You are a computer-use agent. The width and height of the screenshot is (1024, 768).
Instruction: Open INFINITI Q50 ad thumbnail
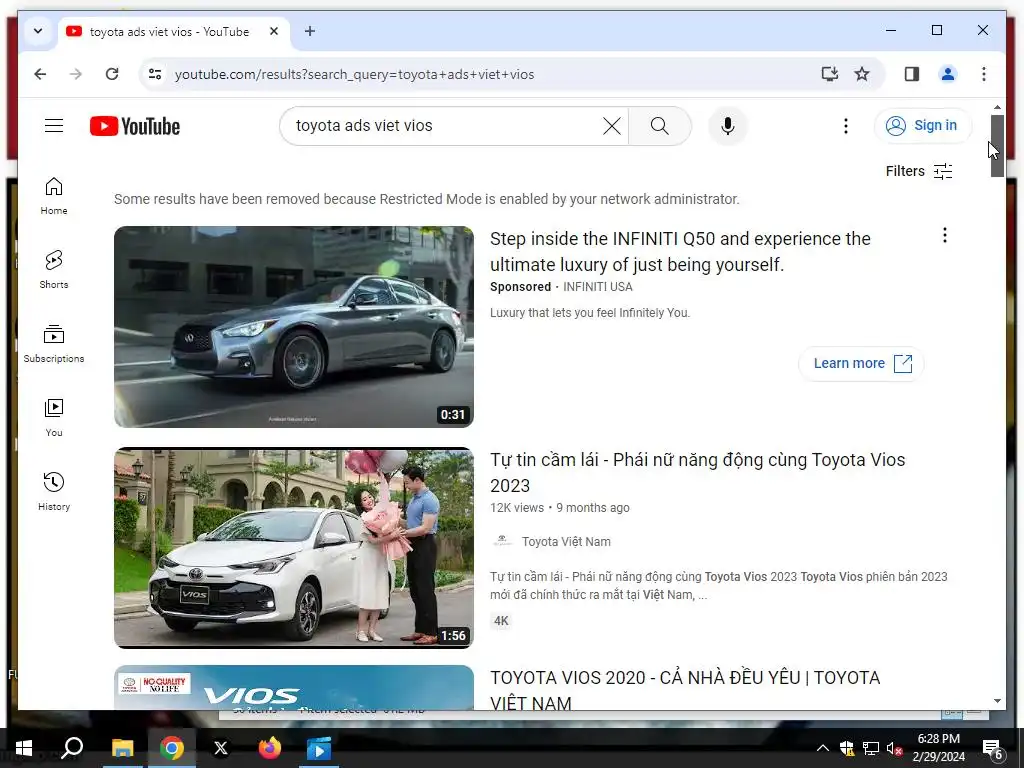tap(294, 327)
